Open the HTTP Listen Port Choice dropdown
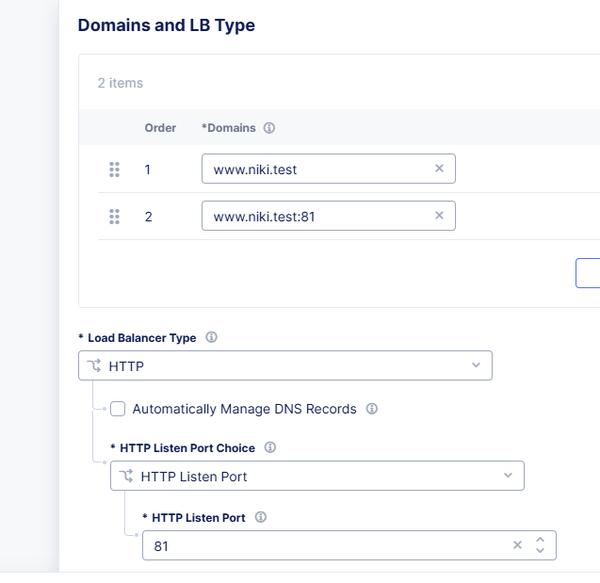 point(317,476)
